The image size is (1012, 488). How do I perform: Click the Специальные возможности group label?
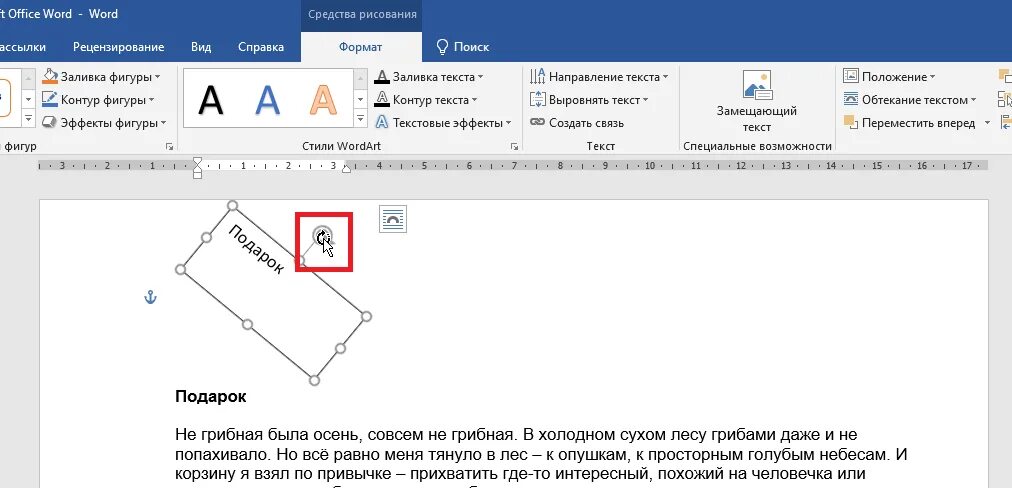tap(758, 147)
